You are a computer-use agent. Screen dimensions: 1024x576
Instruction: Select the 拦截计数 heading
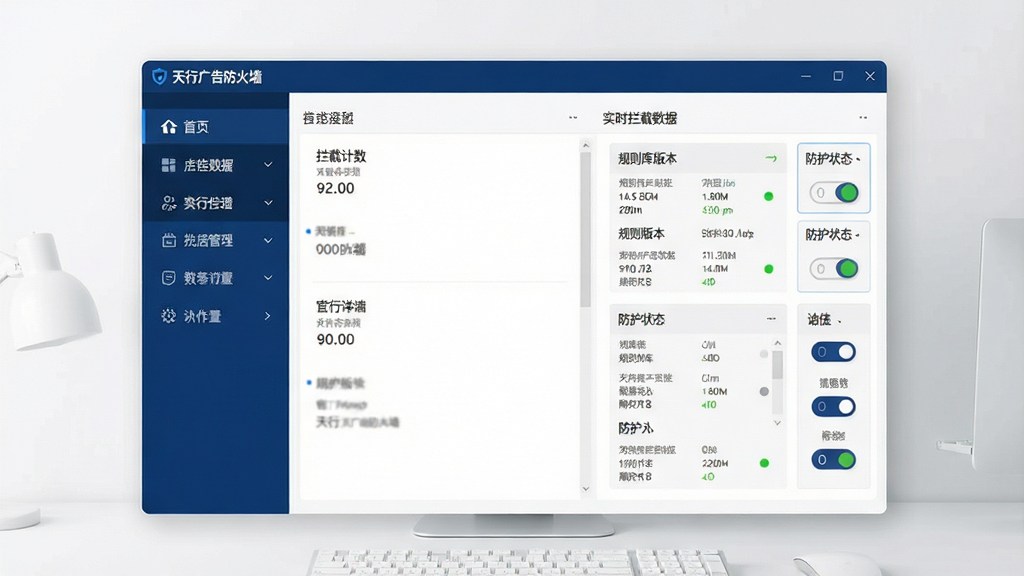(x=341, y=156)
